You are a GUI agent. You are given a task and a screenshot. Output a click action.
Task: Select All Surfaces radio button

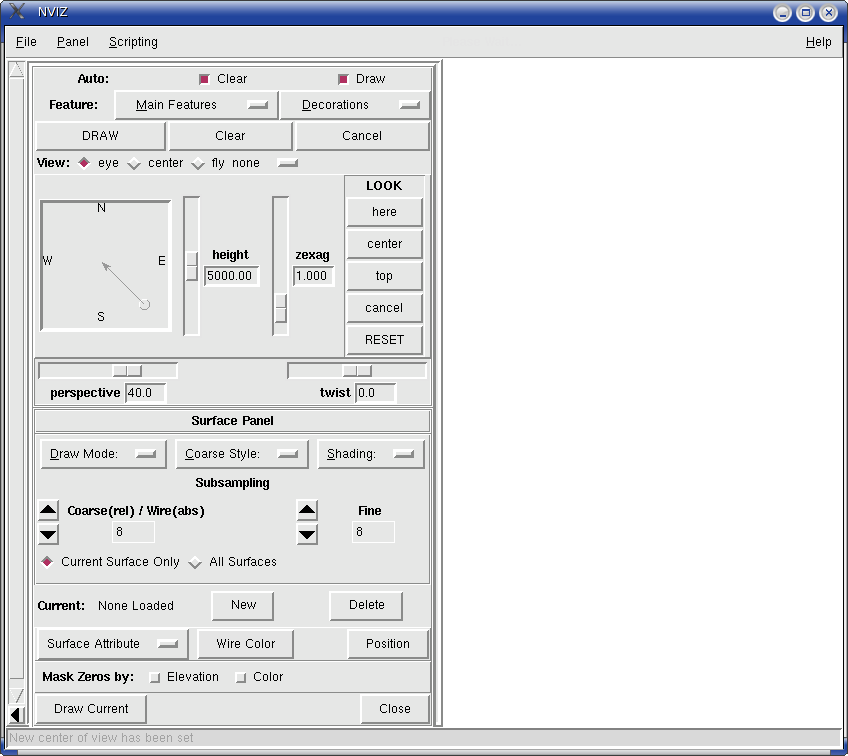(195, 562)
